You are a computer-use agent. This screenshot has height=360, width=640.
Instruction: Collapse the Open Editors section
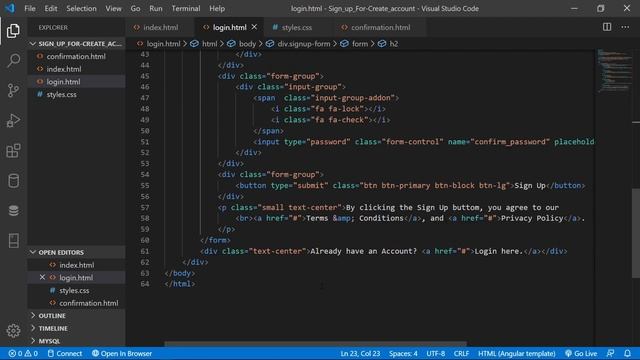point(76,252)
